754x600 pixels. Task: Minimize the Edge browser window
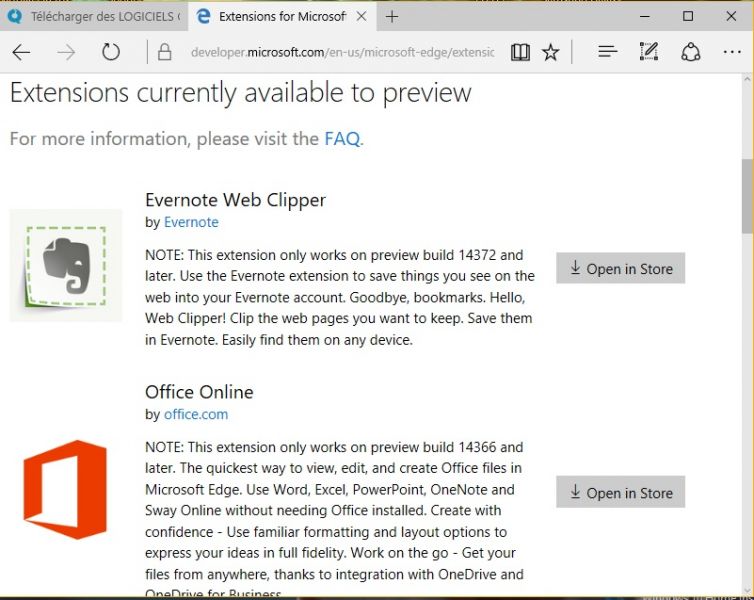[645, 16]
